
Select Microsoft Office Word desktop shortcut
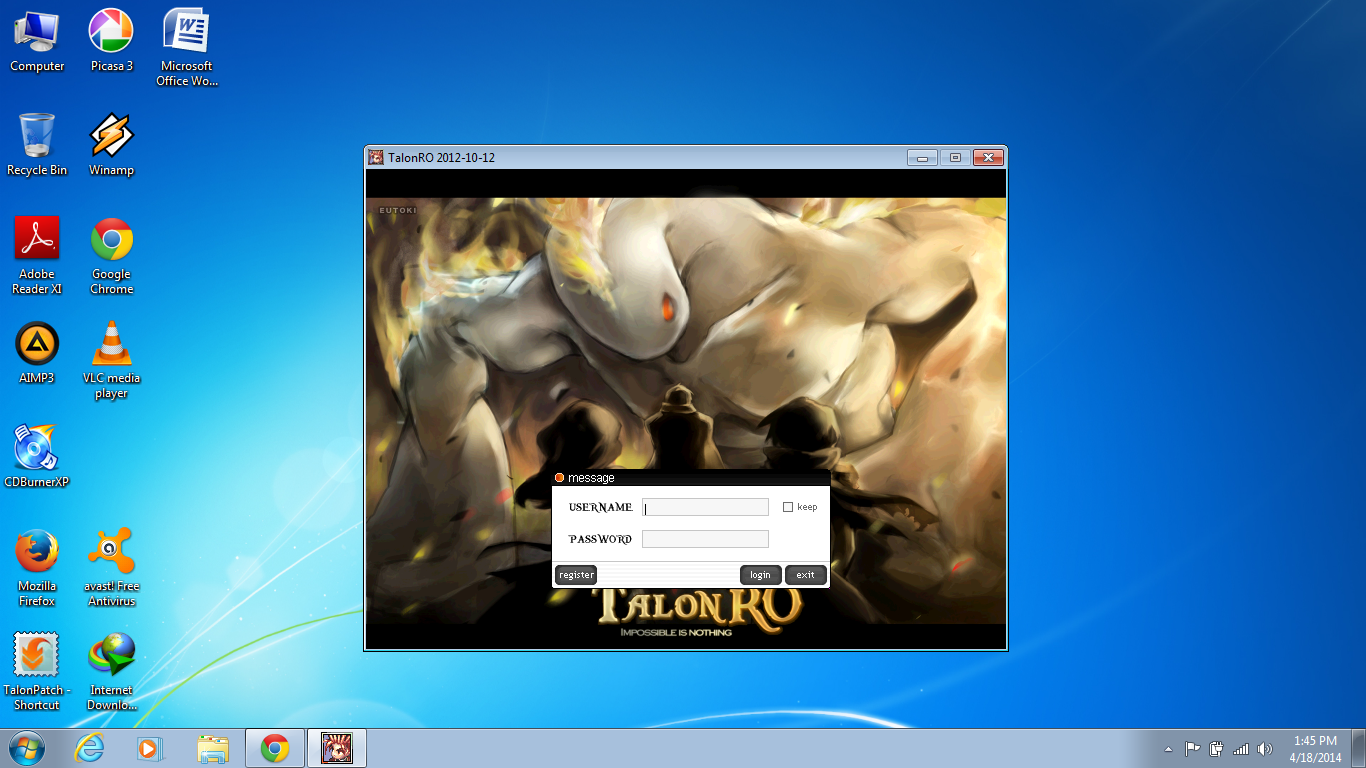[x=186, y=48]
